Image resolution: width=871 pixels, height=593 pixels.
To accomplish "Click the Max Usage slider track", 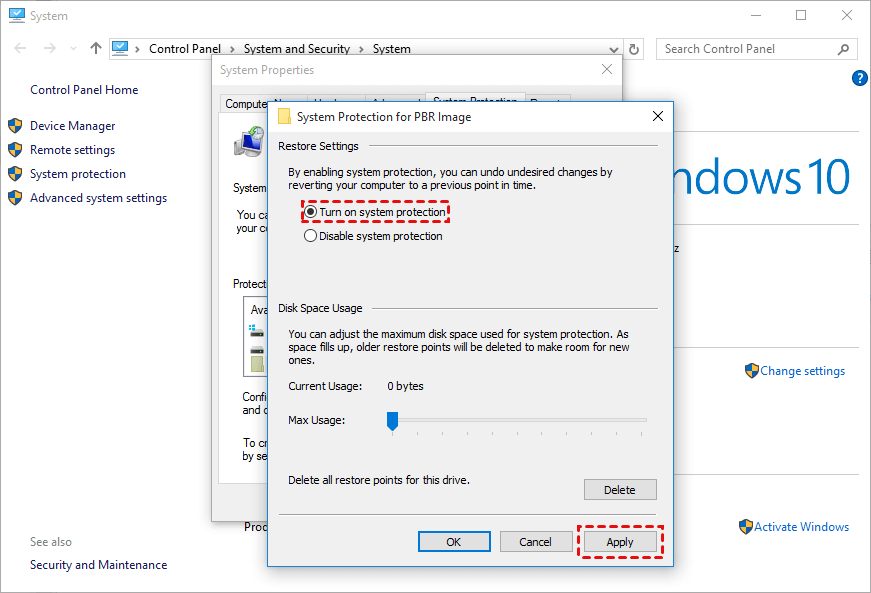I will [519, 420].
